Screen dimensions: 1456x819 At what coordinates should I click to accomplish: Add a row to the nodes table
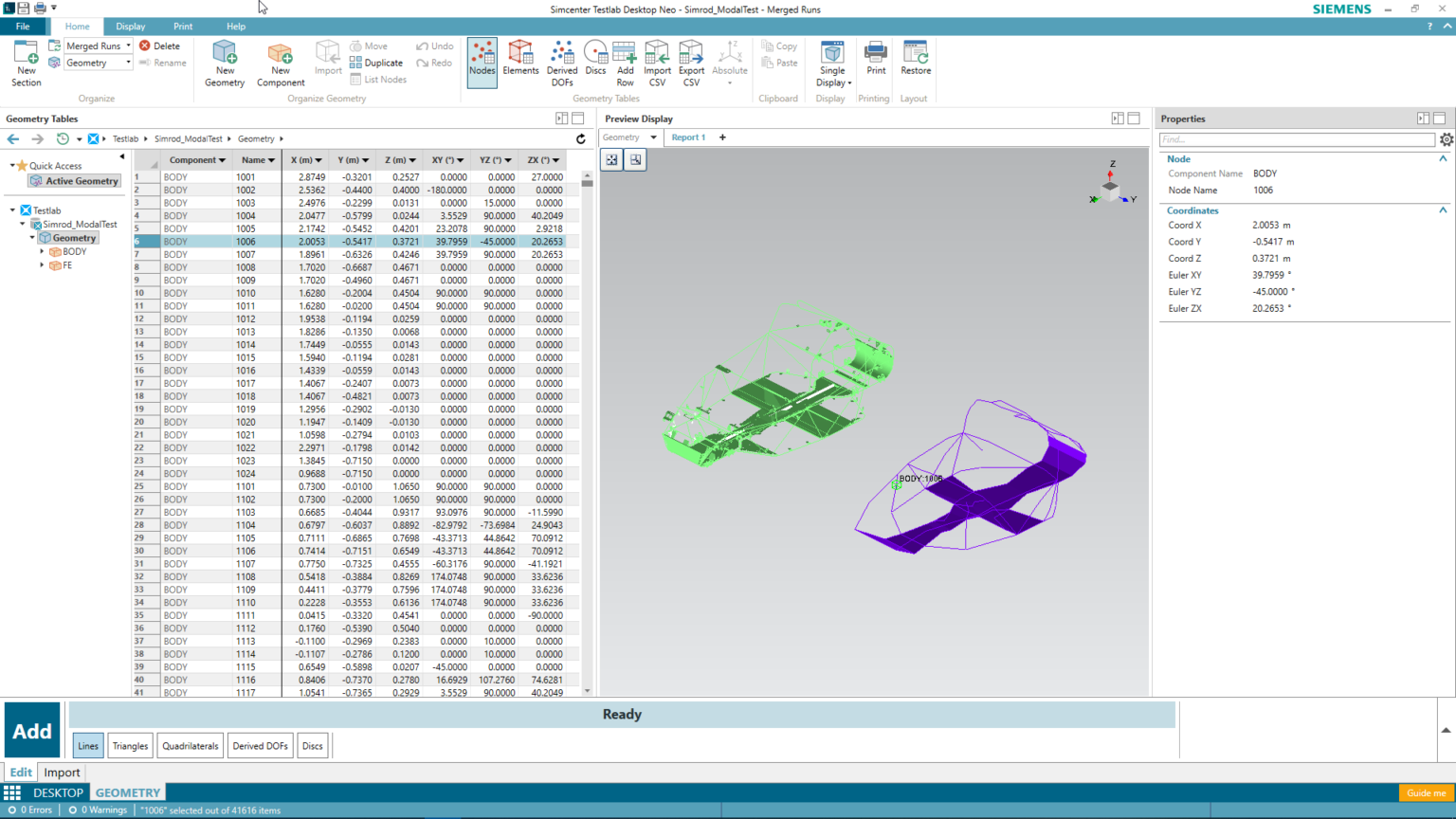click(x=625, y=62)
